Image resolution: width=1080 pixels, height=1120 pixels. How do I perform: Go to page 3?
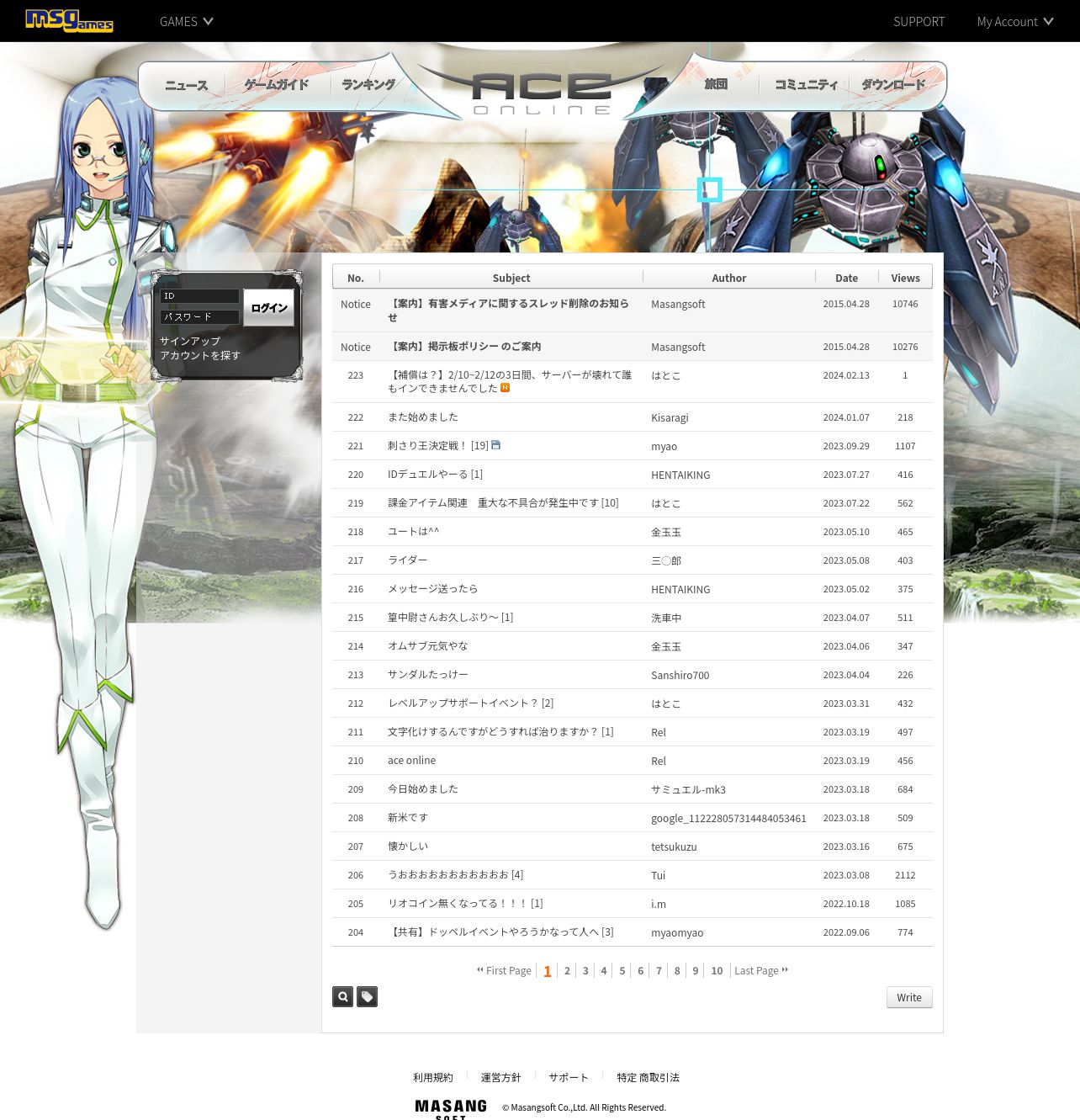585,971
